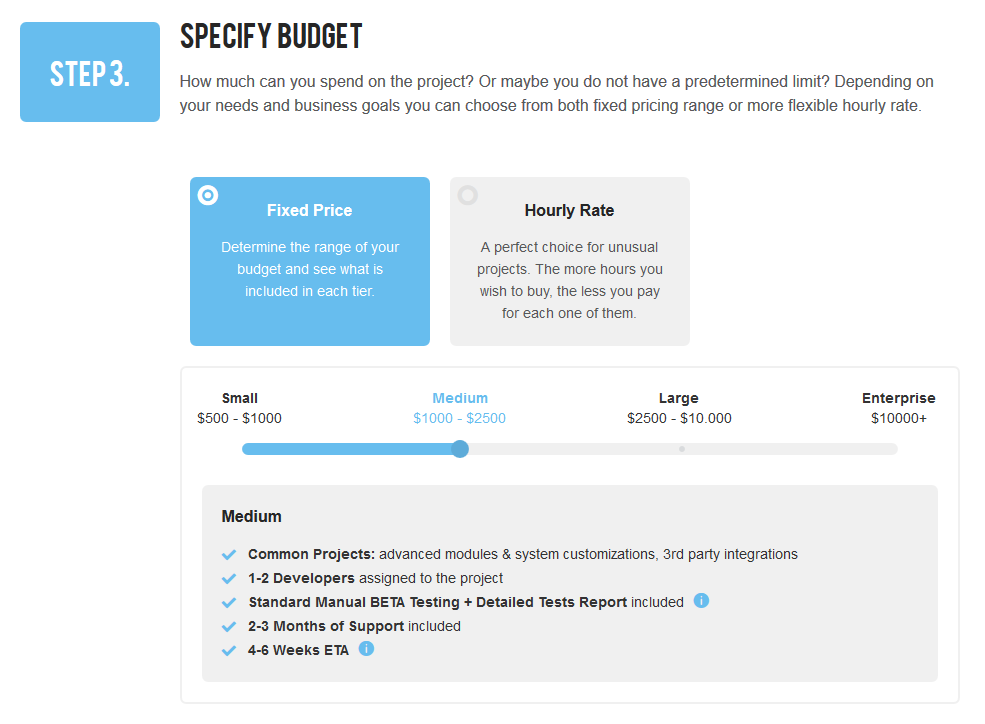Click checkmark icon before Common Projects
Viewport: 985px width, 724px height.
click(229, 554)
